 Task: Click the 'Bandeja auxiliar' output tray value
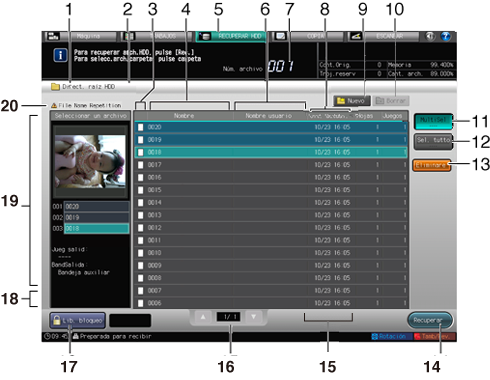point(83,273)
